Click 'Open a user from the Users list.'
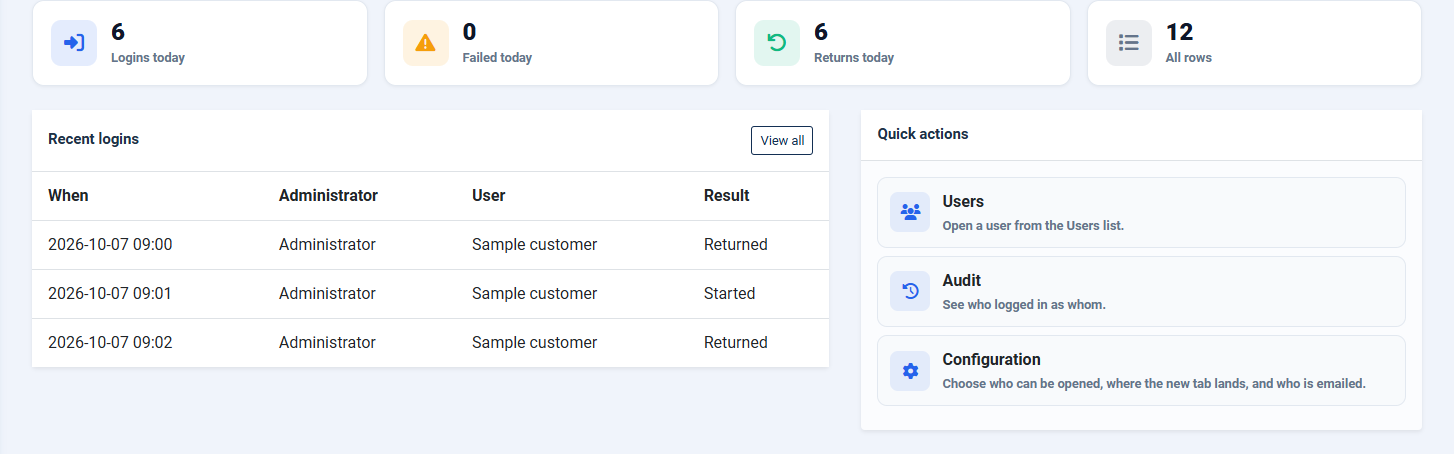This screenshot has width=1454, height=454. point(1033,226)
